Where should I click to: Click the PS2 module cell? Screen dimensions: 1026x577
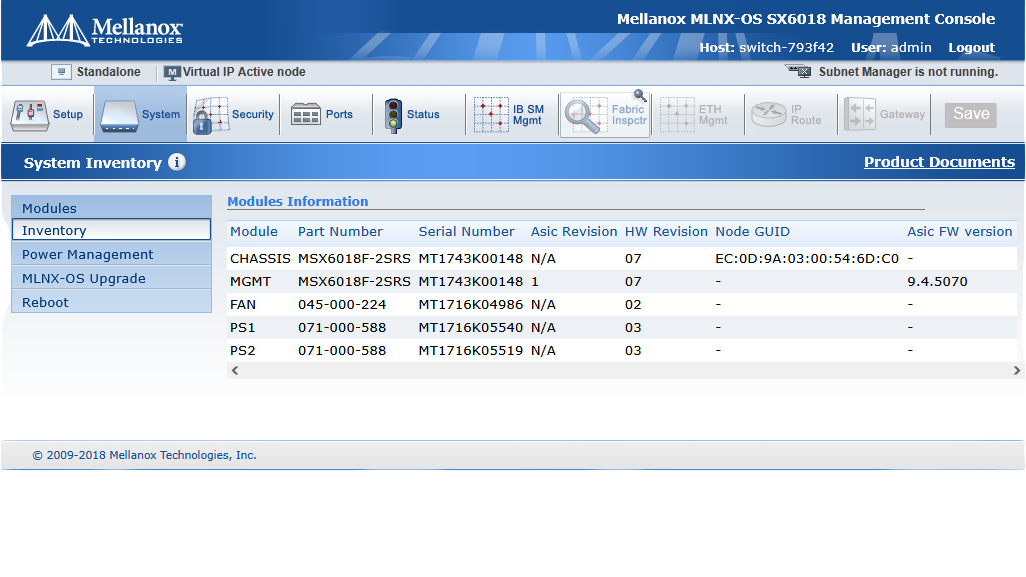click(x=243, y=350)
